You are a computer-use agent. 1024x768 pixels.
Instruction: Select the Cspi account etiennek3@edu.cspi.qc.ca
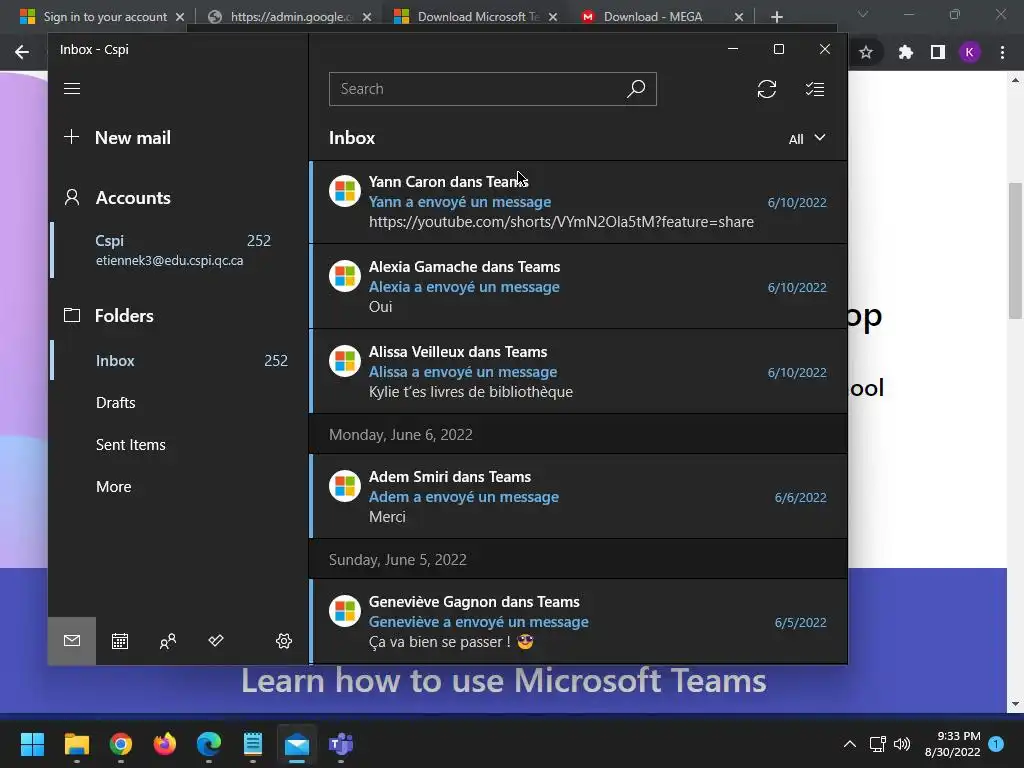(178, 250)
